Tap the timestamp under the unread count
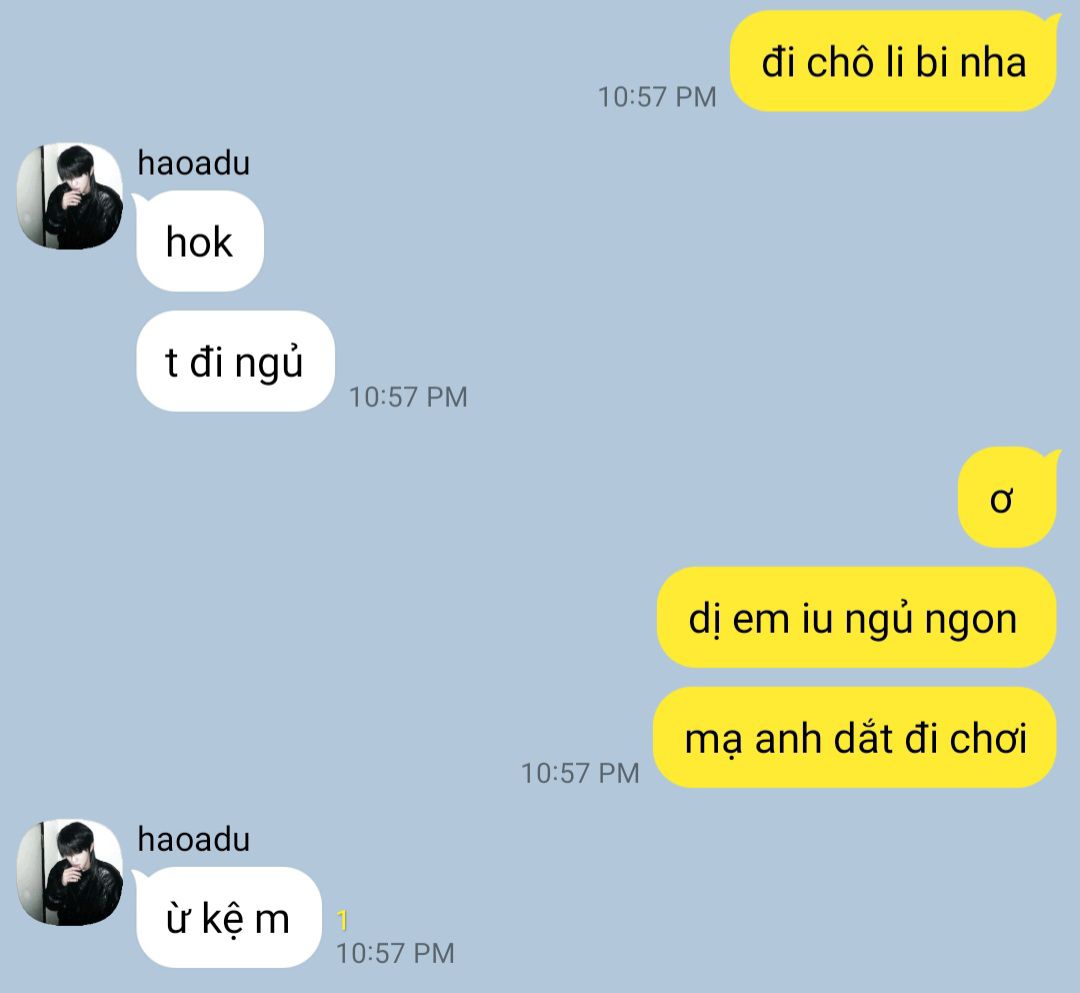This screenshot has height=993, width=1080. tap(395, 954)
